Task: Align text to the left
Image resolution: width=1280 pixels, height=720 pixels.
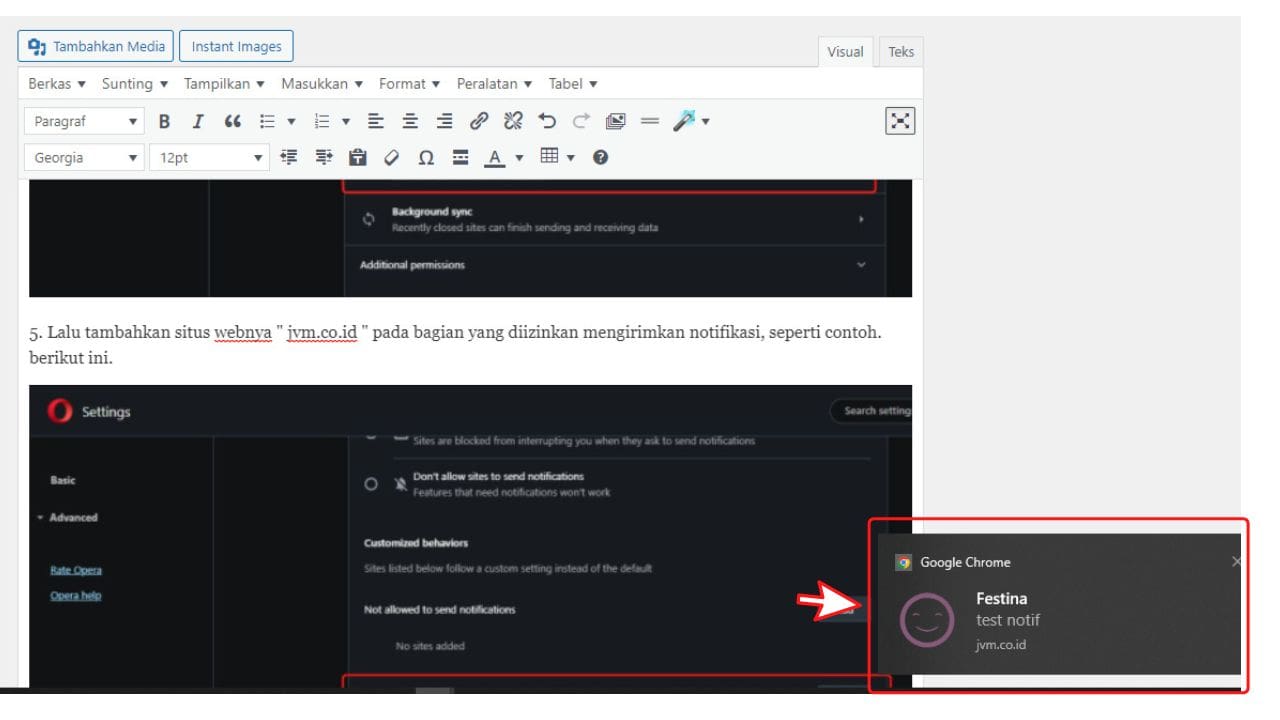Action: point(376,121)
